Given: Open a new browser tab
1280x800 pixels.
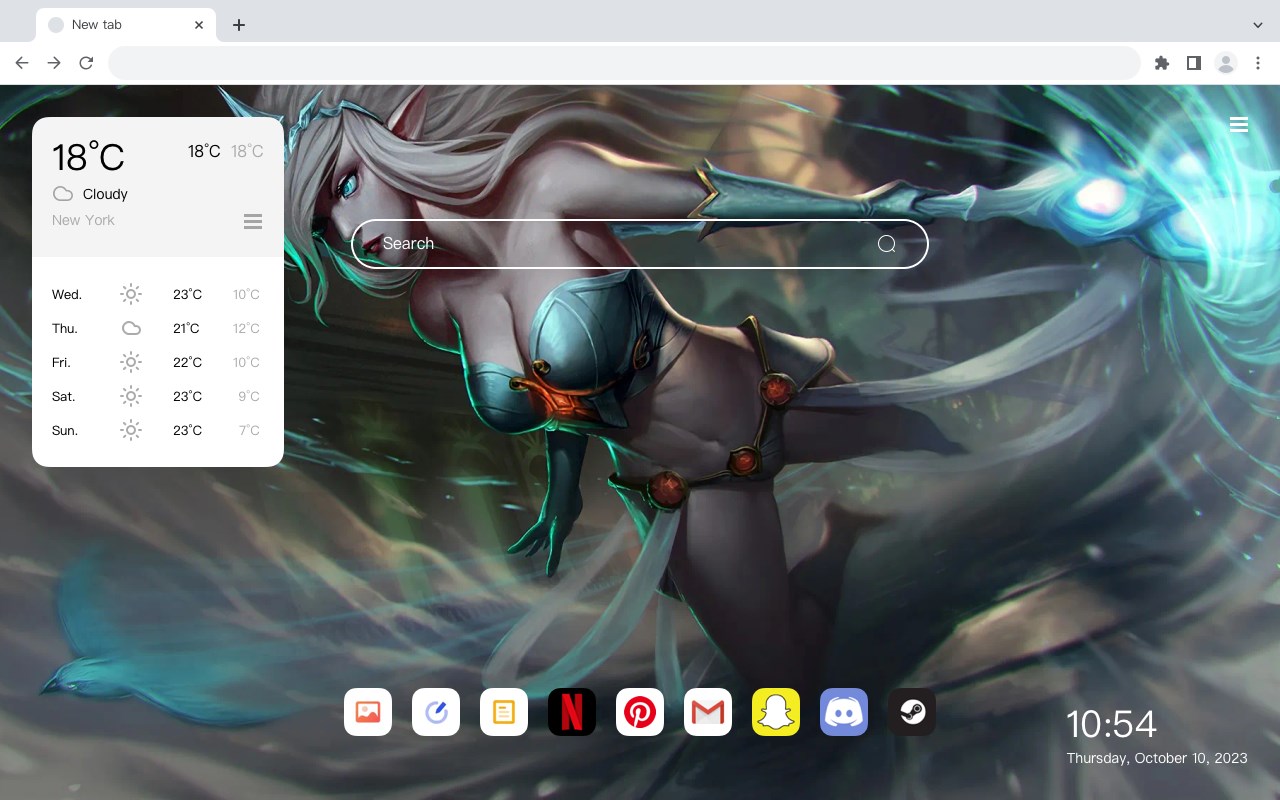Looking at the screenshot, I should click(238, 25).
